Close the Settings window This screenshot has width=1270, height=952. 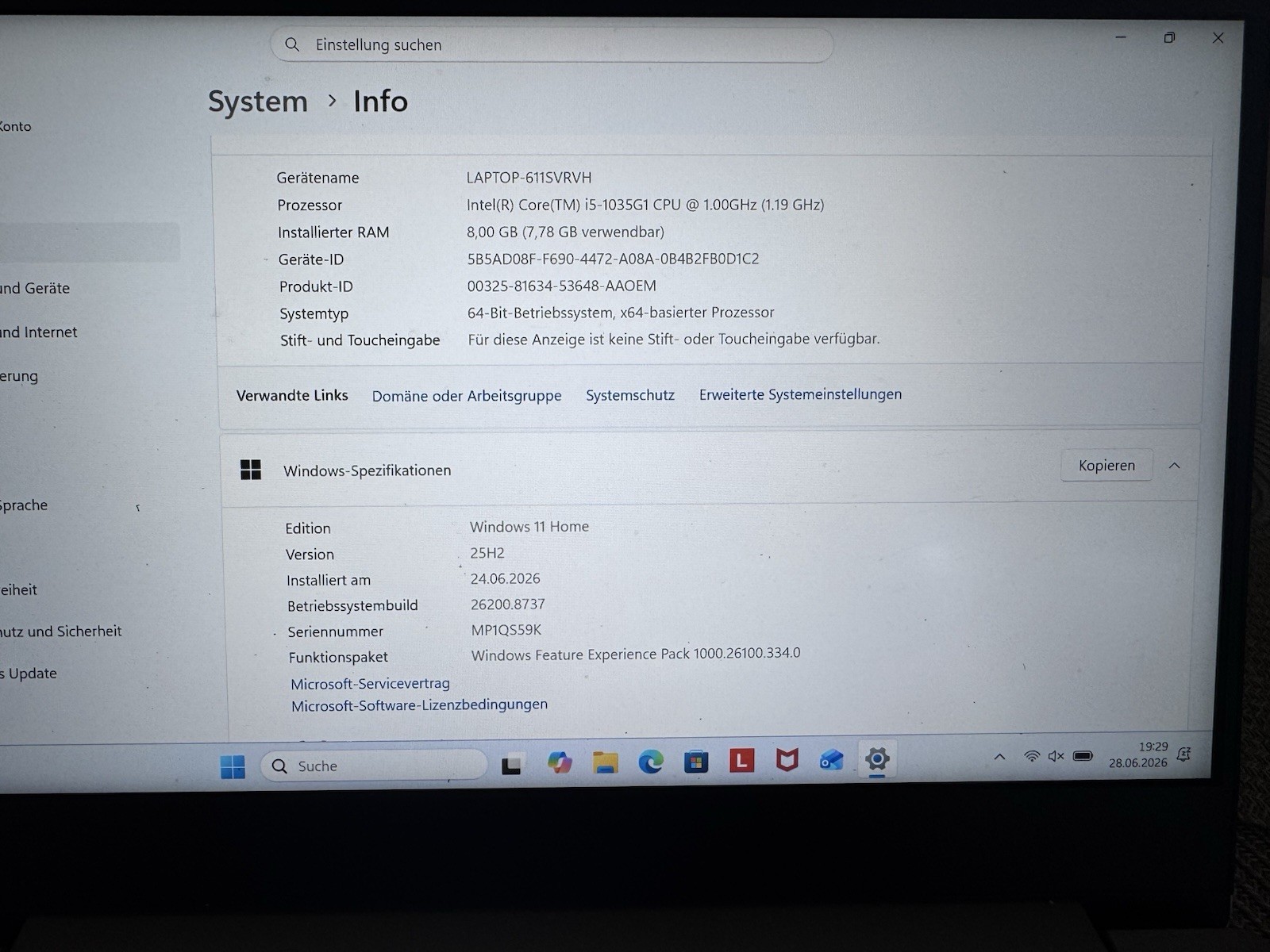1218,38
